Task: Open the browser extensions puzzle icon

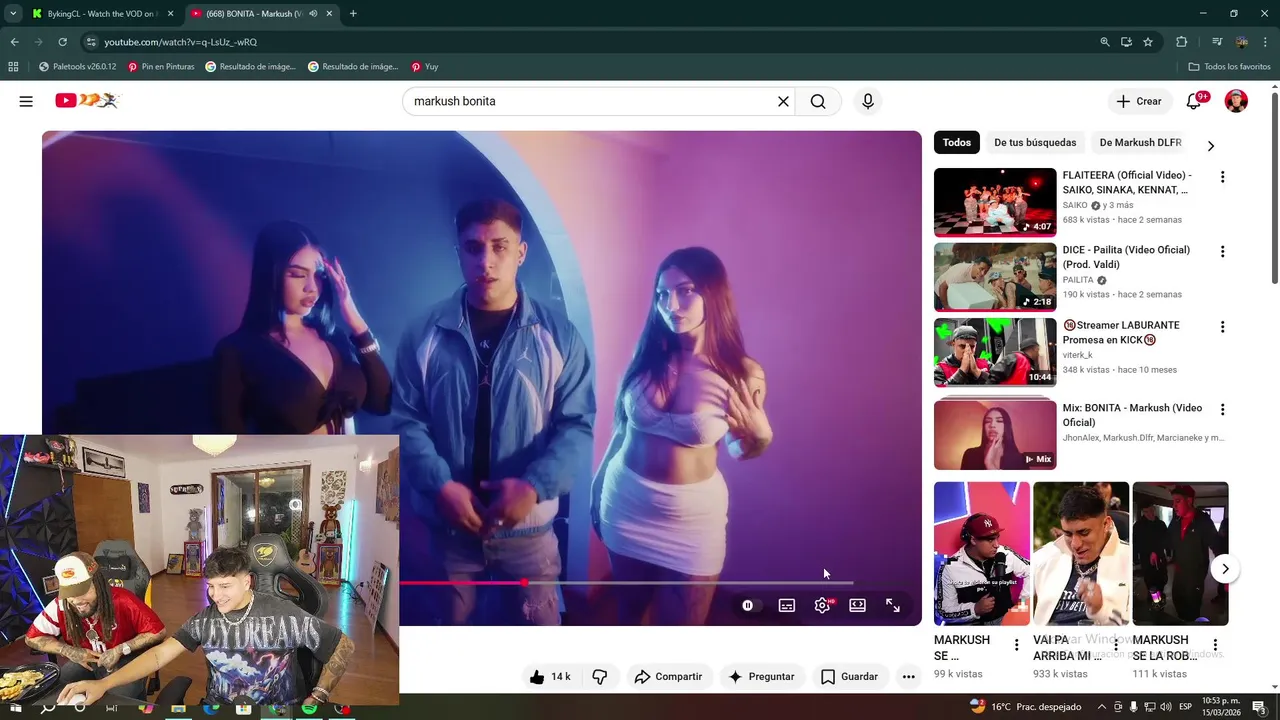Action: pos(1182,42)
